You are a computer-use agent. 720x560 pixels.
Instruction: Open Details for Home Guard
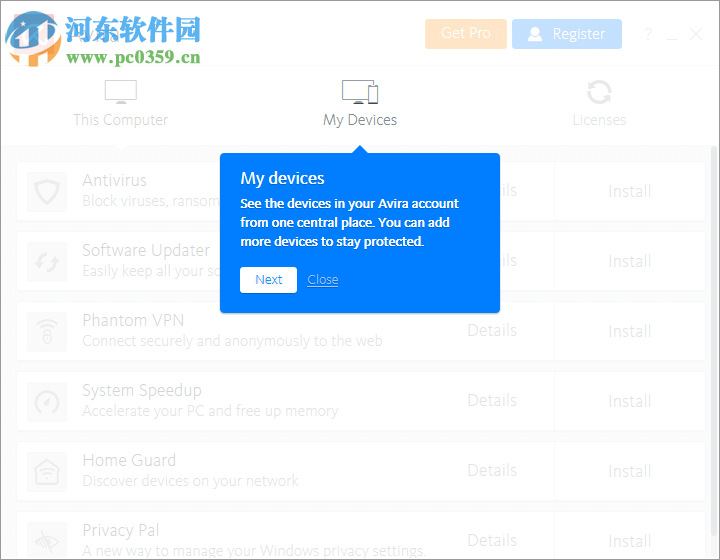(x=492, y=470)
